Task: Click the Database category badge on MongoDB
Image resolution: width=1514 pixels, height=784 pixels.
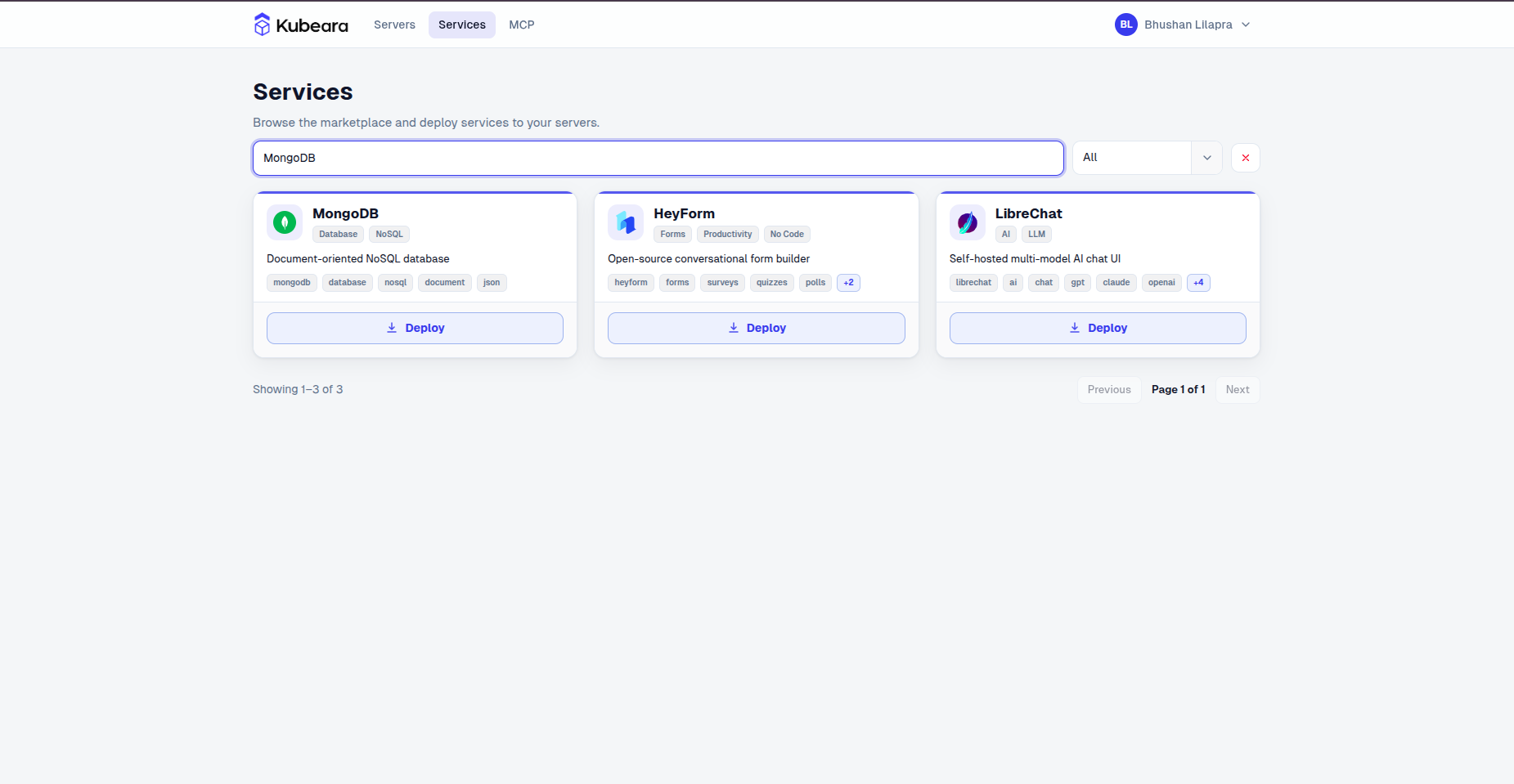Action: pos(338,235)
